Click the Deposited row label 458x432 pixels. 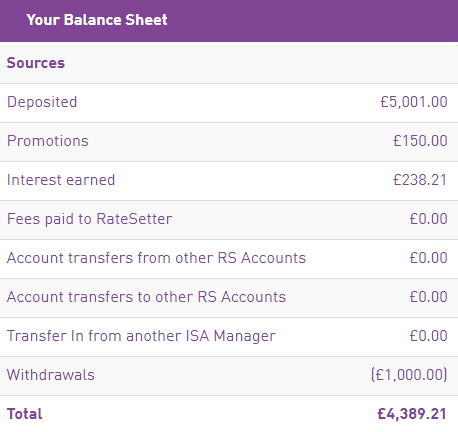point(42,102)
